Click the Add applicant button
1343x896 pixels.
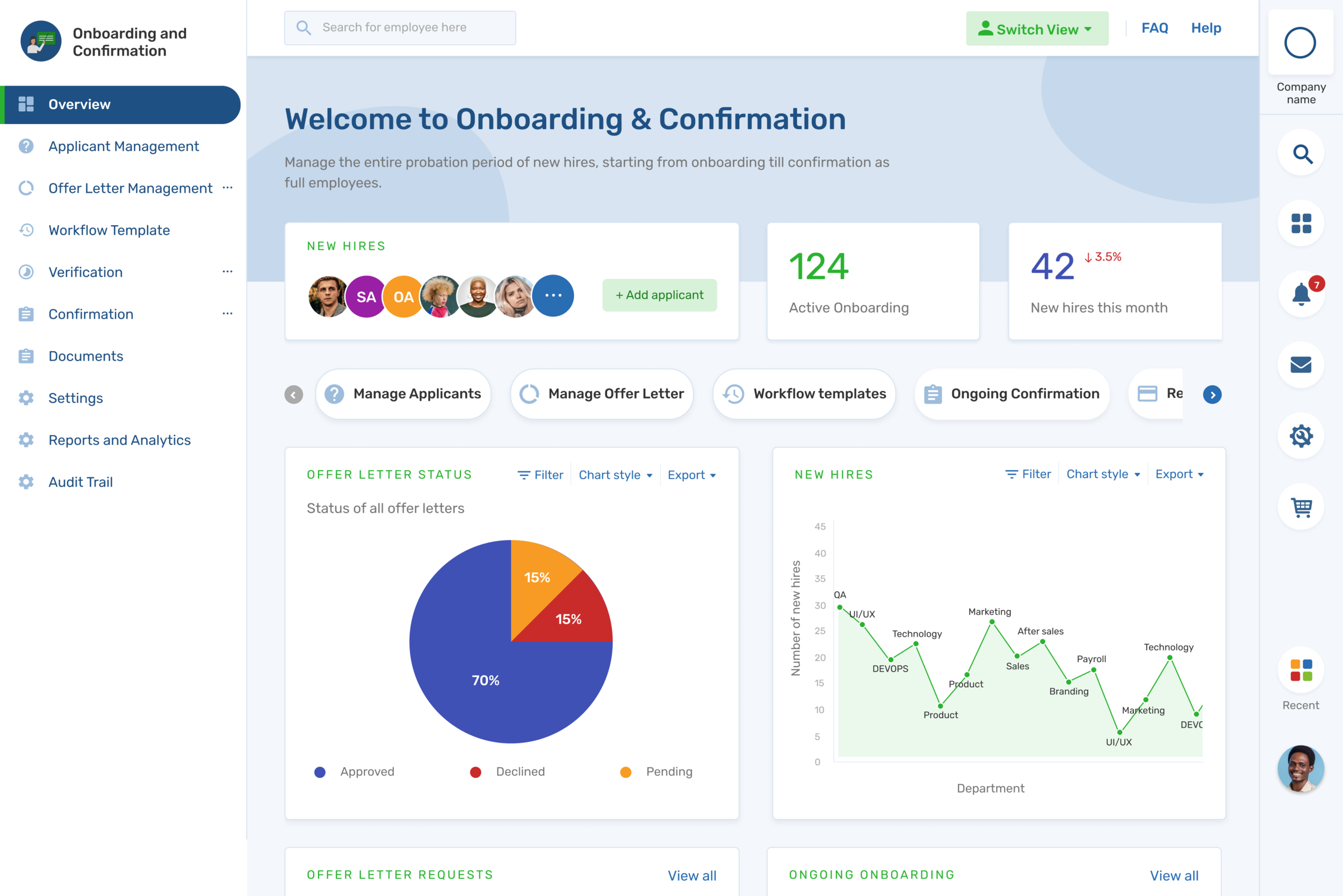tap(659, 295)
